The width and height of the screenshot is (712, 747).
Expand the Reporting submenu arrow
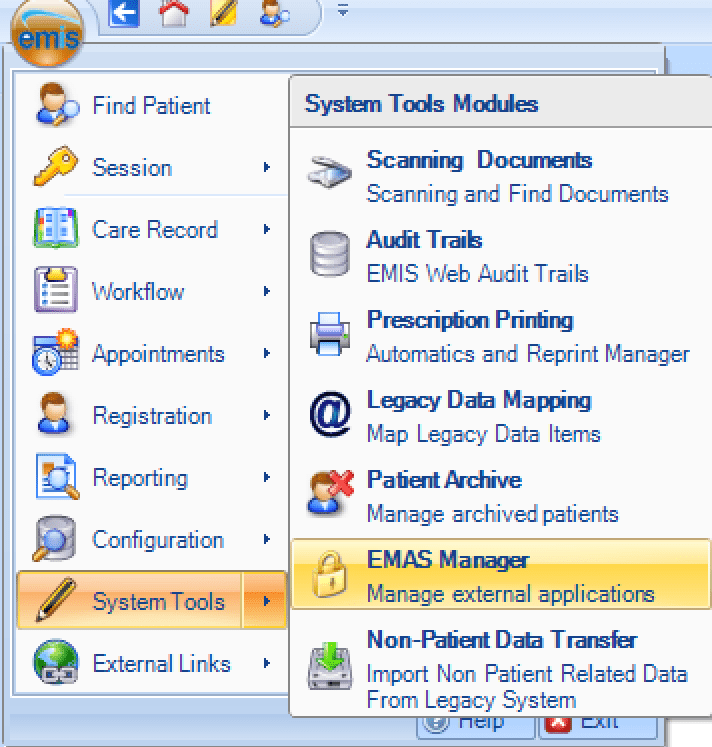pyautogui.click(x=267, y=477)
